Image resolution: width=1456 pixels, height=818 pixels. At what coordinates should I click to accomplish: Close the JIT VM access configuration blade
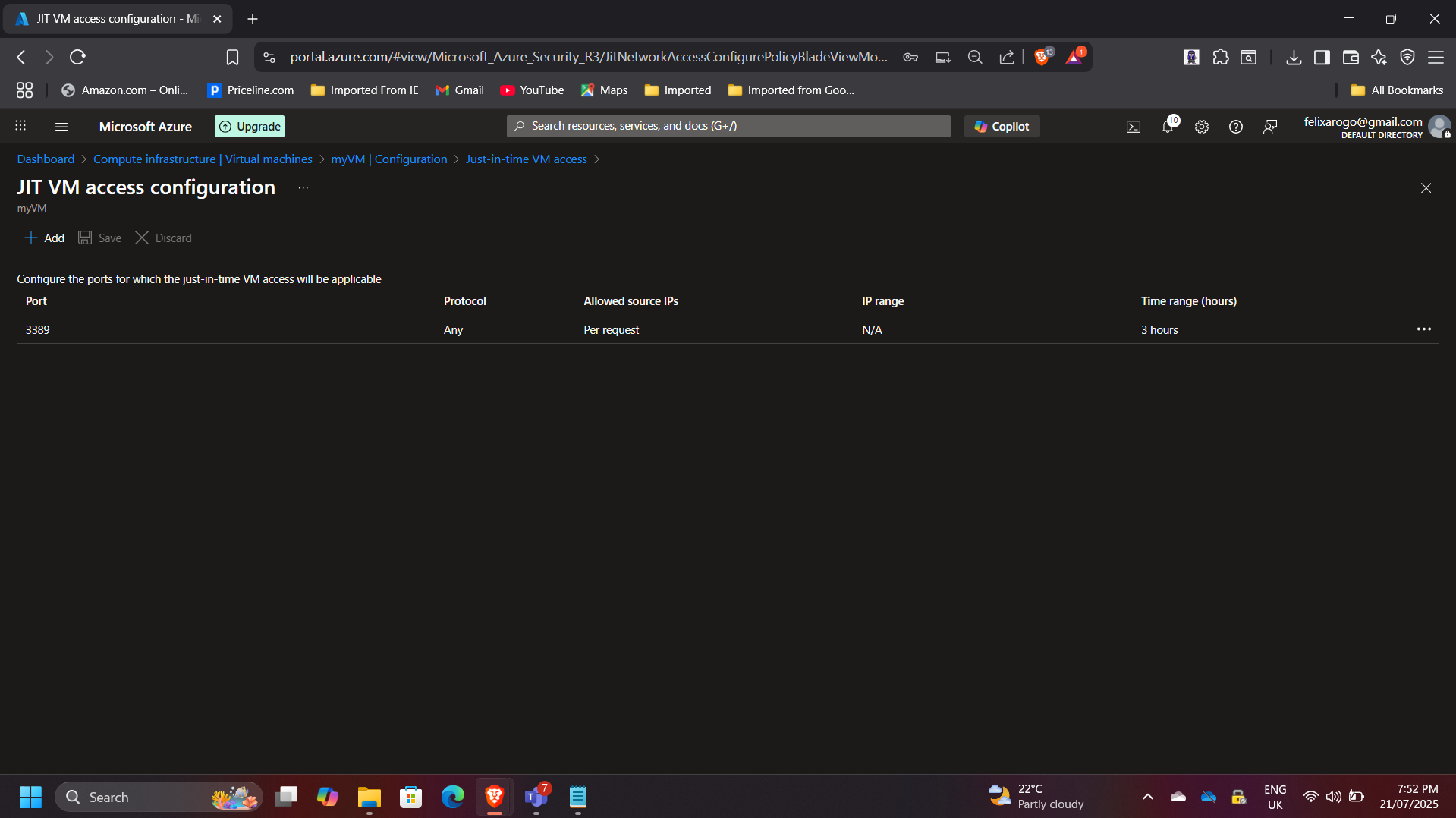point(1426,188)
